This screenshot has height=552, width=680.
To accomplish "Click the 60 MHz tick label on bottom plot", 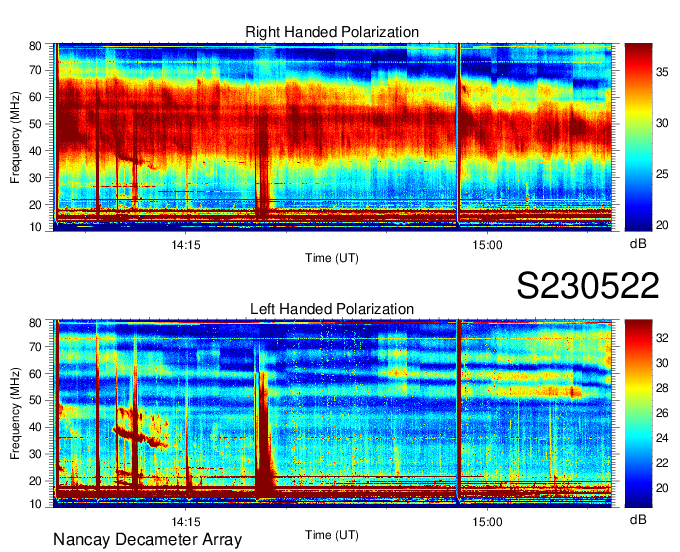I will coord(35,374).
